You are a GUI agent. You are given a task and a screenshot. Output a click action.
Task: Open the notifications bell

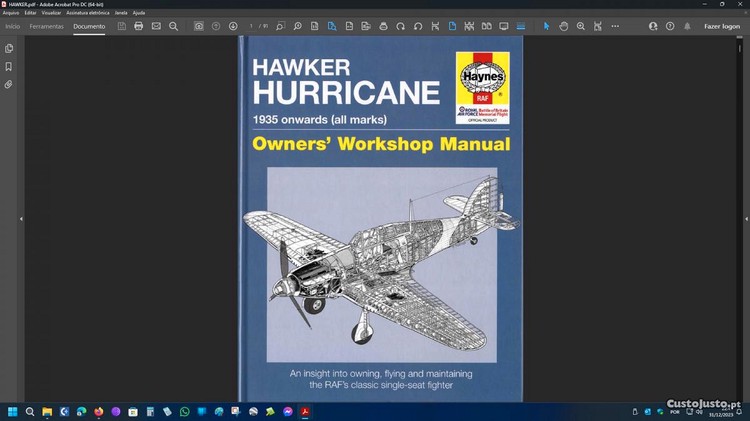687,26
